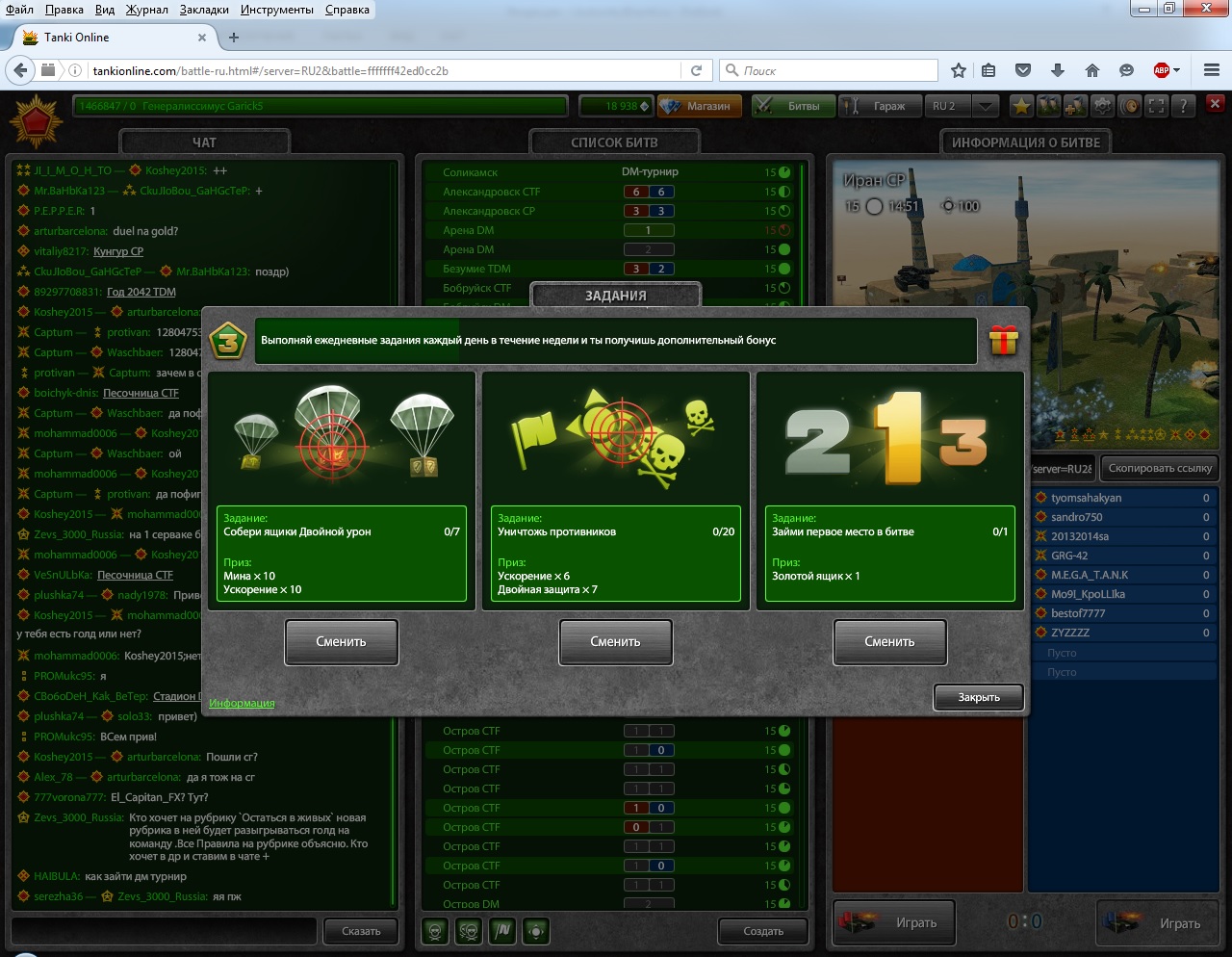Open the Firefox hamburger menu
The image size is (1232, 957).
(1212, 70)
